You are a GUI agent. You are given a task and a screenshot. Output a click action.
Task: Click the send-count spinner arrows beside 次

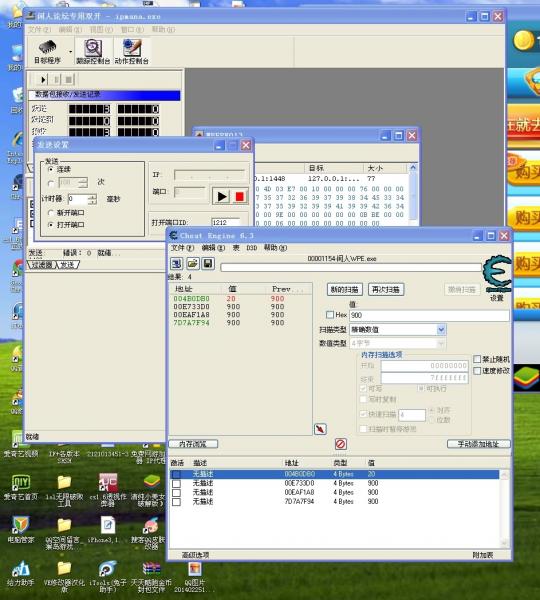pyautogui.click(x=83, y=182)
